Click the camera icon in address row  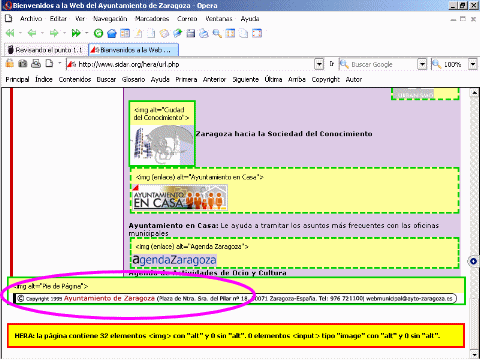point(23,63)
